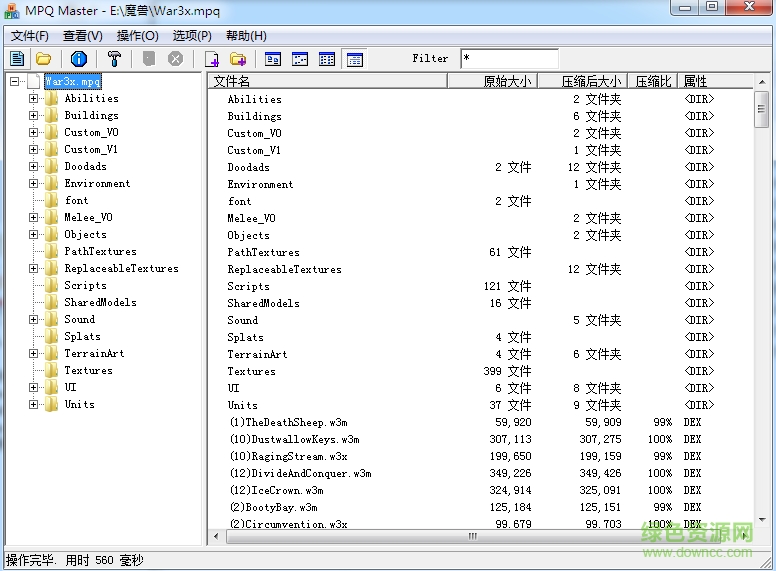Open the 选项(P) menu
Viewport: 776px width, 571px height.
(x=192, y=36)
